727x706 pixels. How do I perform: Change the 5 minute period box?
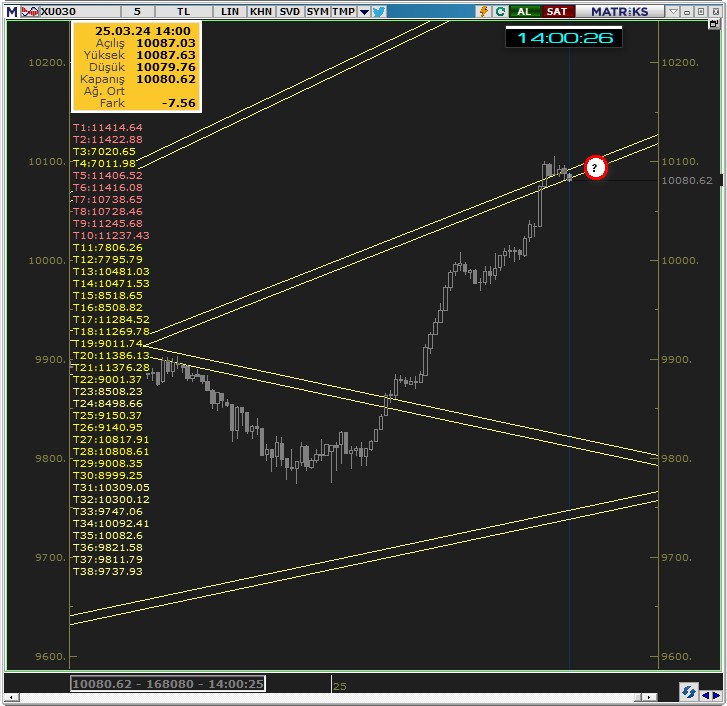point(138,11)
